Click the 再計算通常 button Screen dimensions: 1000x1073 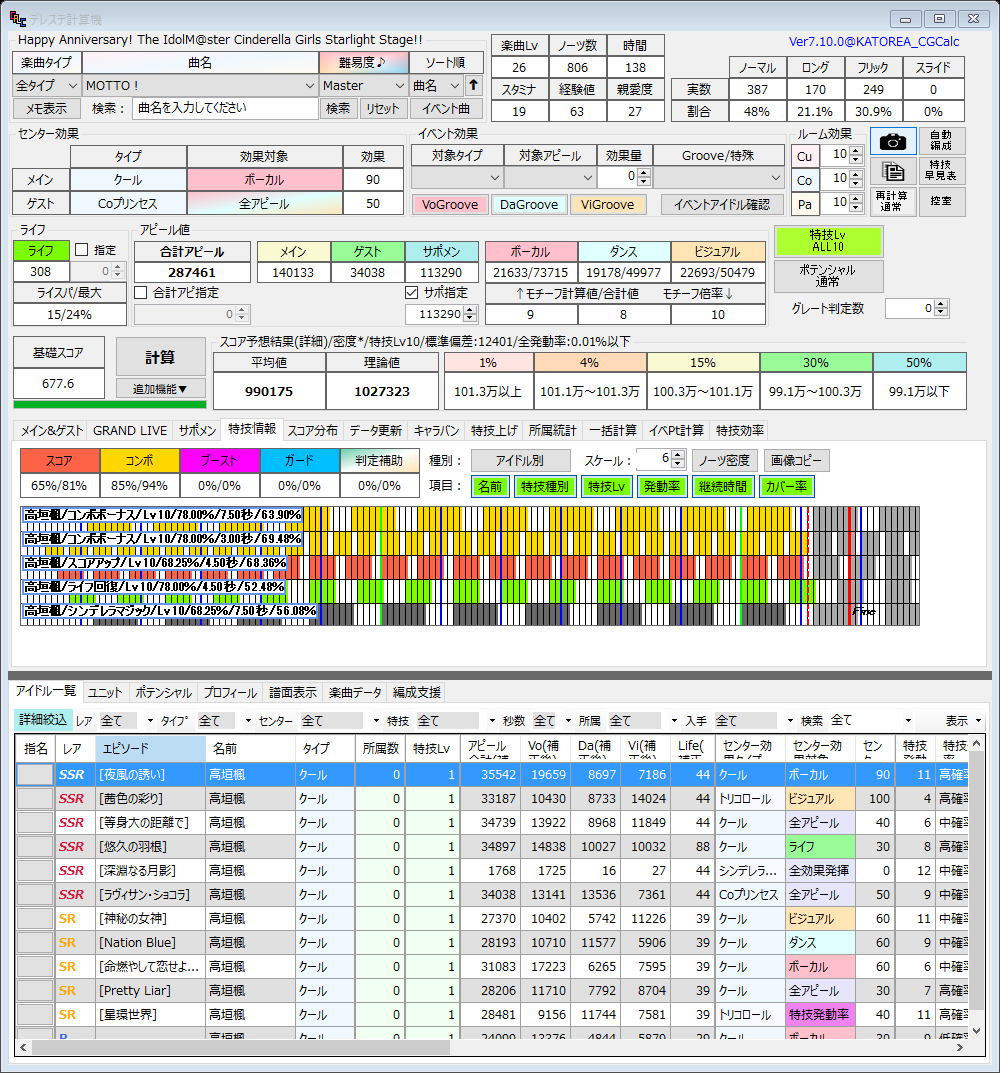click(x=893, y=201)
